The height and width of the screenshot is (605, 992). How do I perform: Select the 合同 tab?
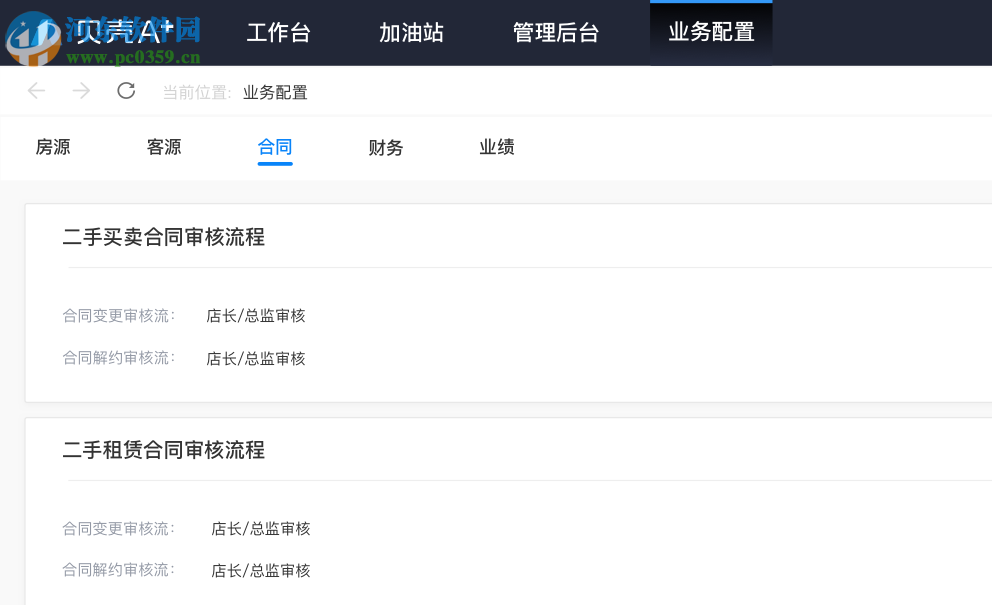click(x=275, y=147)
